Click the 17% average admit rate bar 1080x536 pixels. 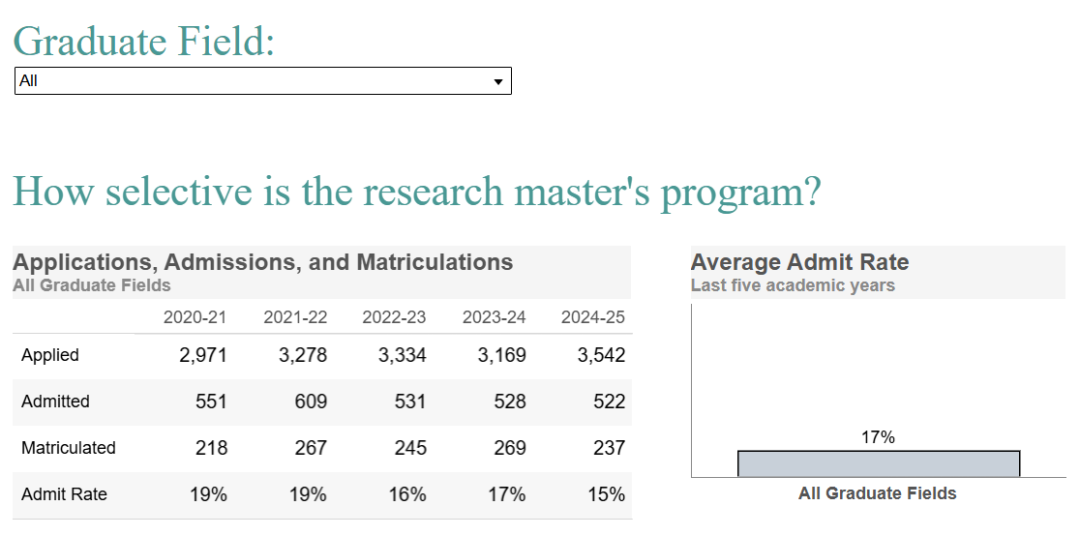pos(878,464)
